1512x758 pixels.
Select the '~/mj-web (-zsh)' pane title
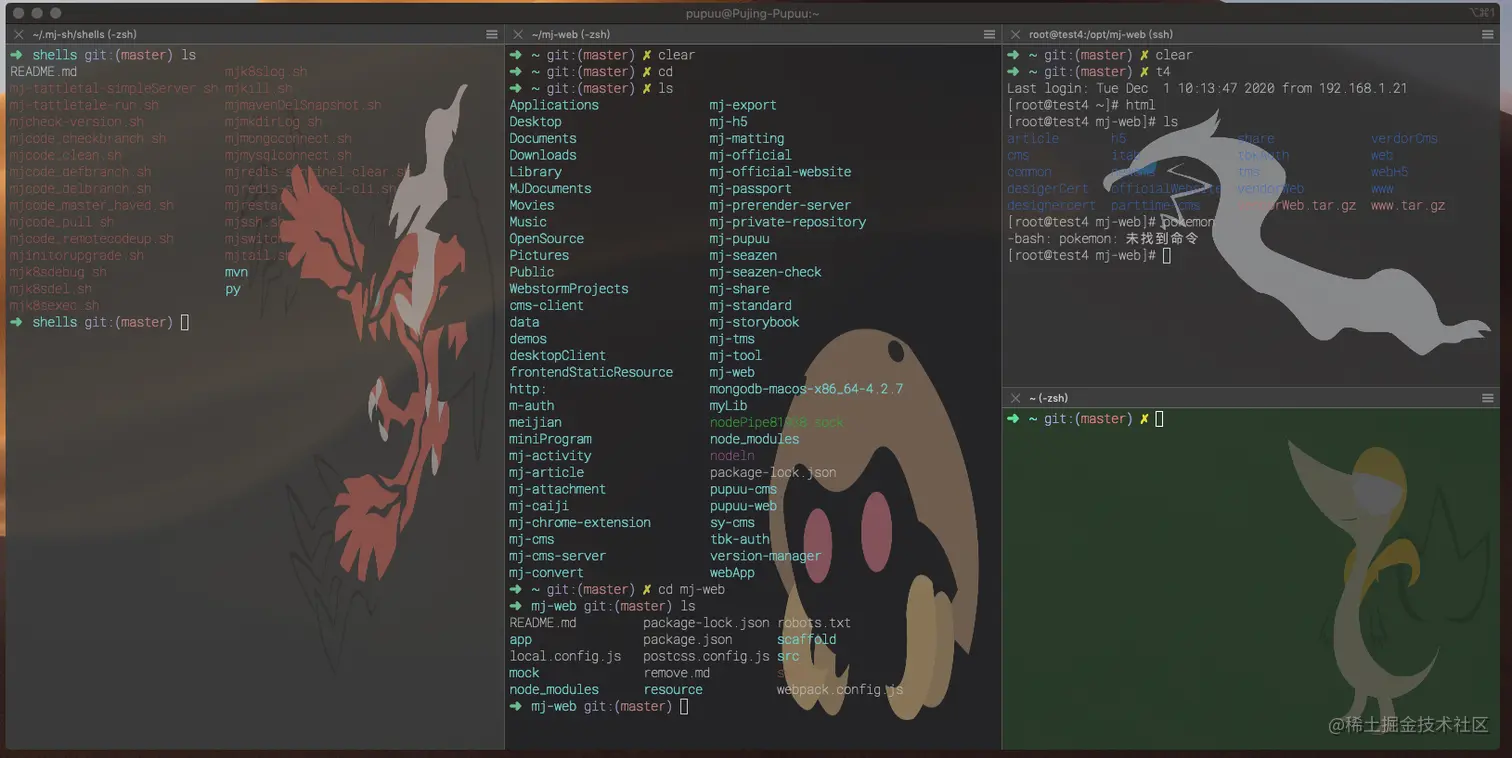[x=571, y=35]
